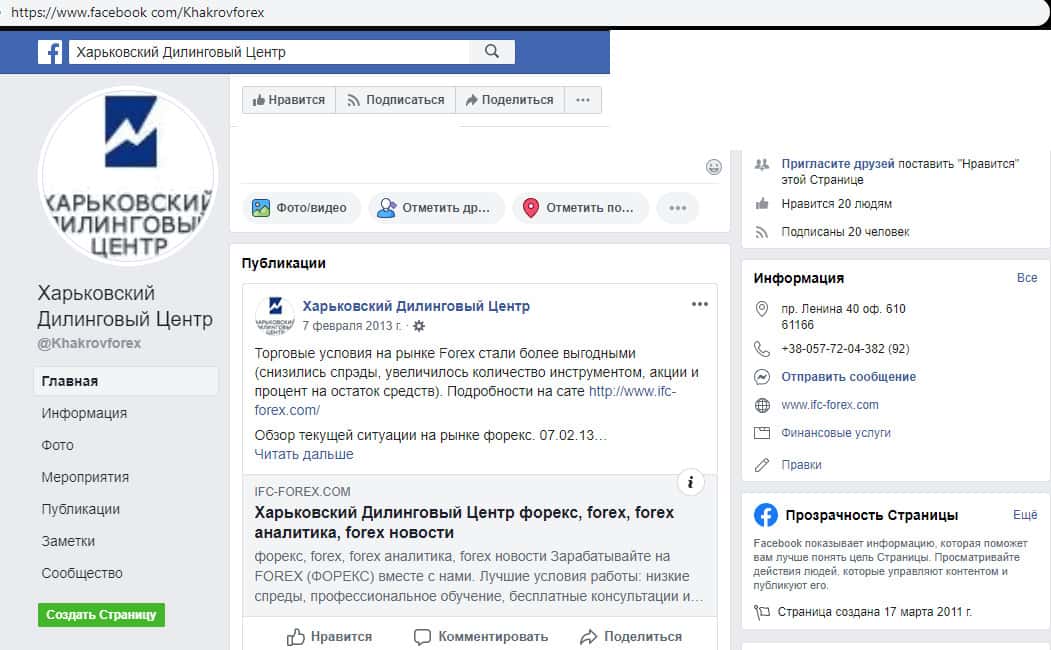Open post author name Харьковский Дилинговый Центр
The image size is (1051, 650).
pyautogui.click(x=416, y=306)
